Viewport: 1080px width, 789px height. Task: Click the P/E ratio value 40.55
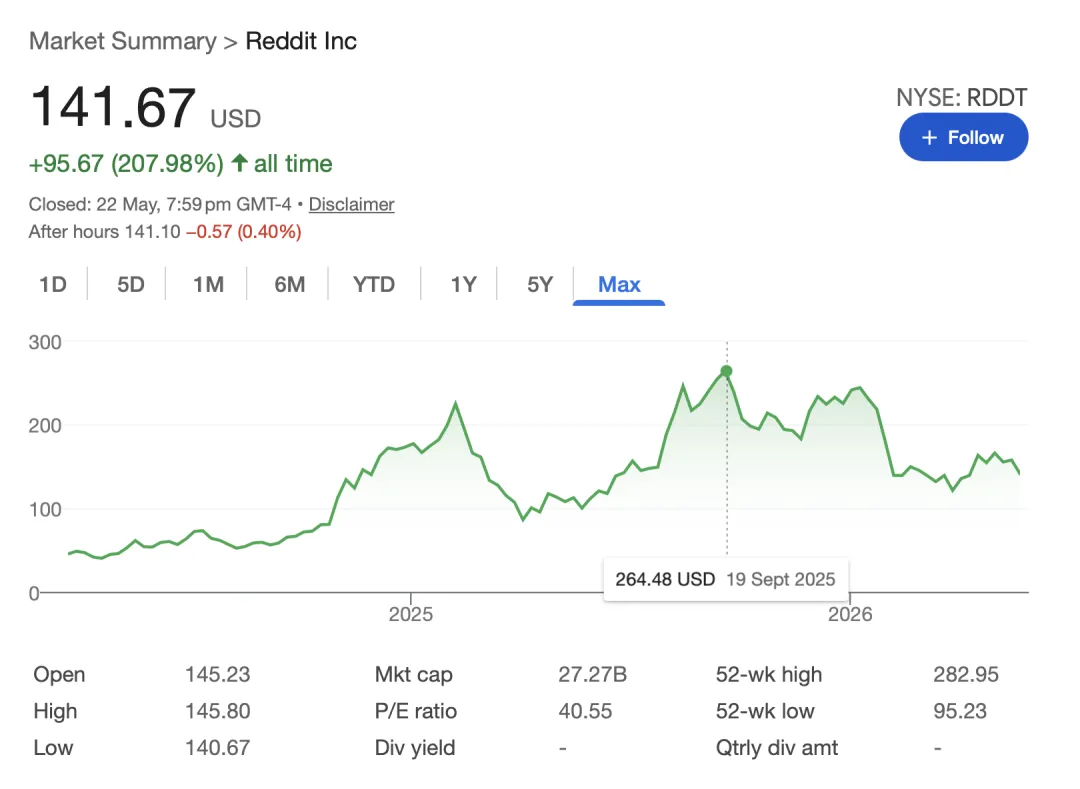coord(585,711)
